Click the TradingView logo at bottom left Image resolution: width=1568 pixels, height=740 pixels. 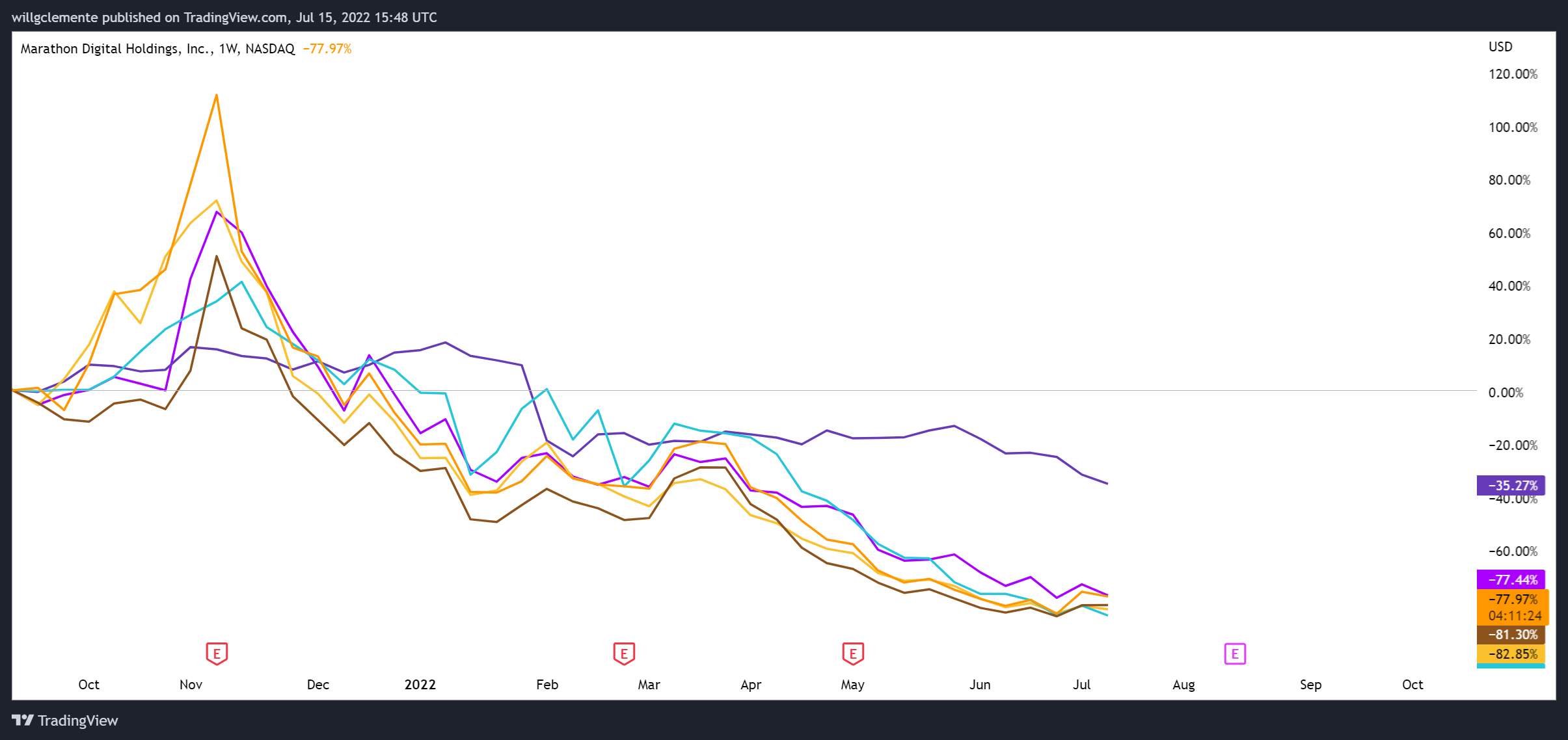click(65, 720)
